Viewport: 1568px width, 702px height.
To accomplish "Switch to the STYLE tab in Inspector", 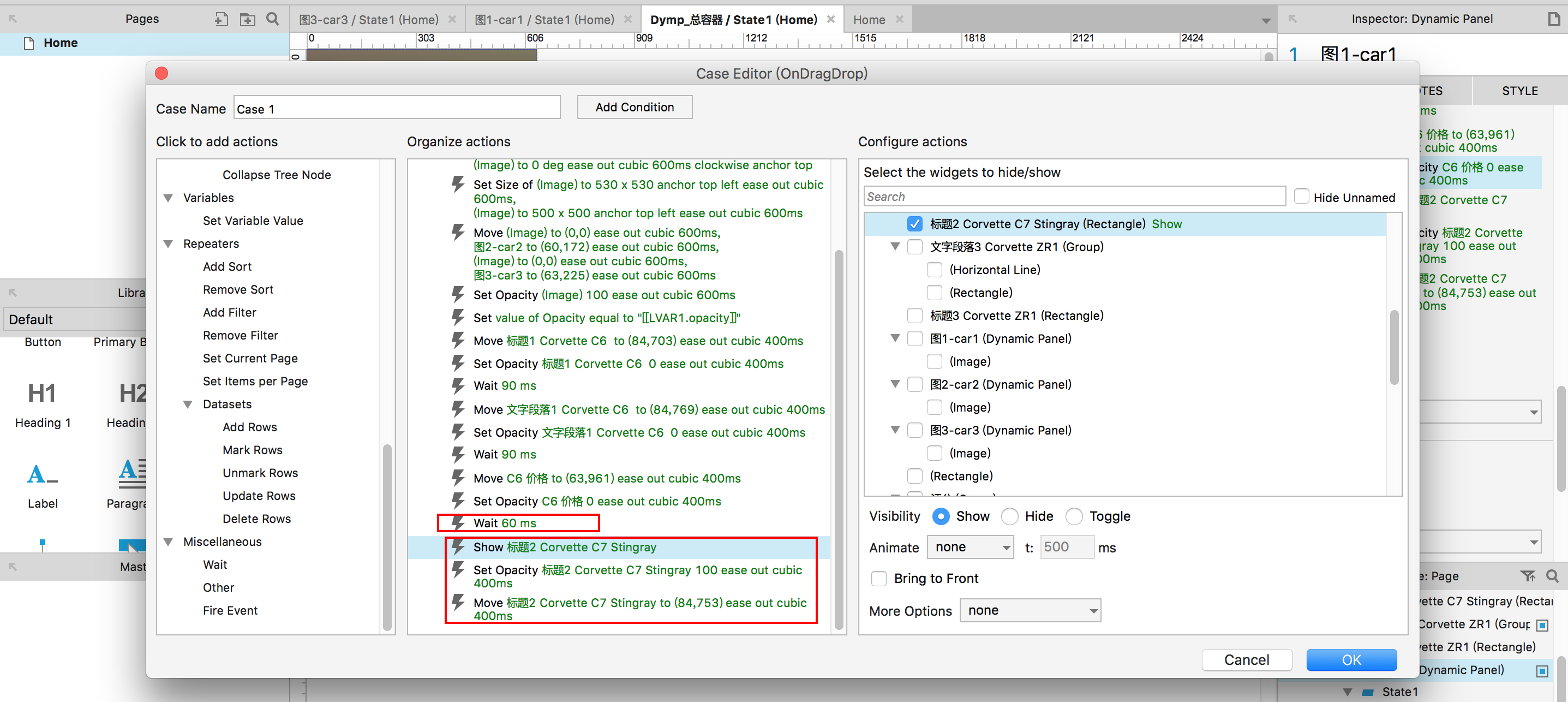I will 1519,91.
